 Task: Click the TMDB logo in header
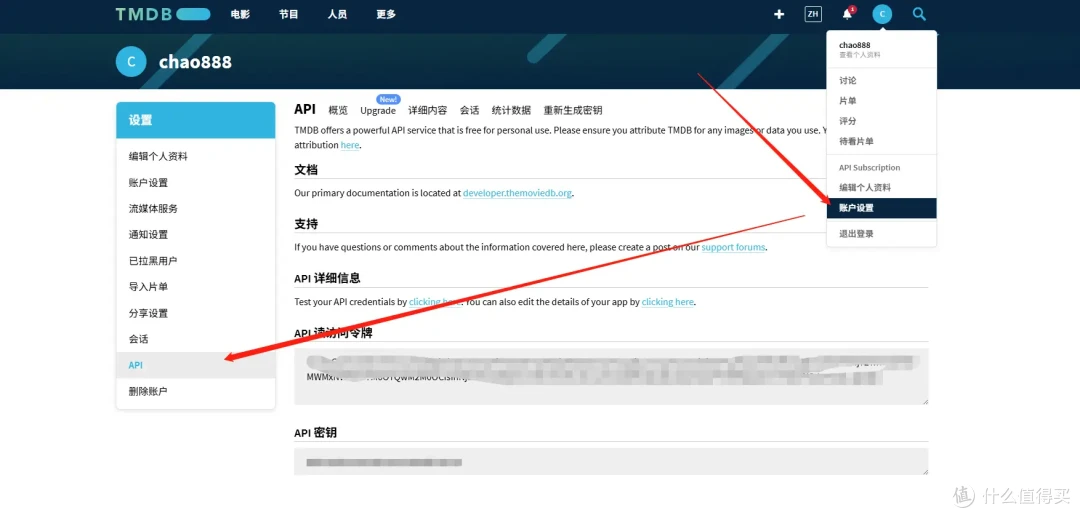[163, 14]
